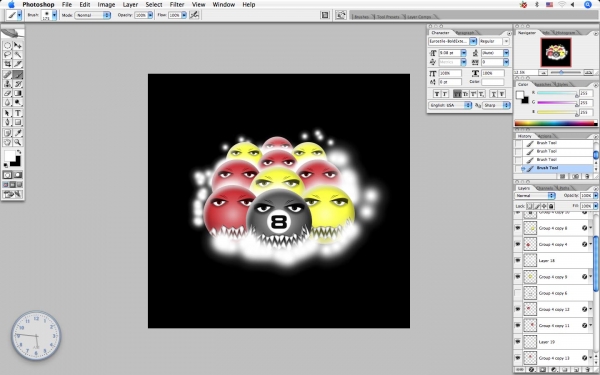The image size is (600, 375).
Task: Toggle Lock all for layer
Action: (x=551, y=206)
